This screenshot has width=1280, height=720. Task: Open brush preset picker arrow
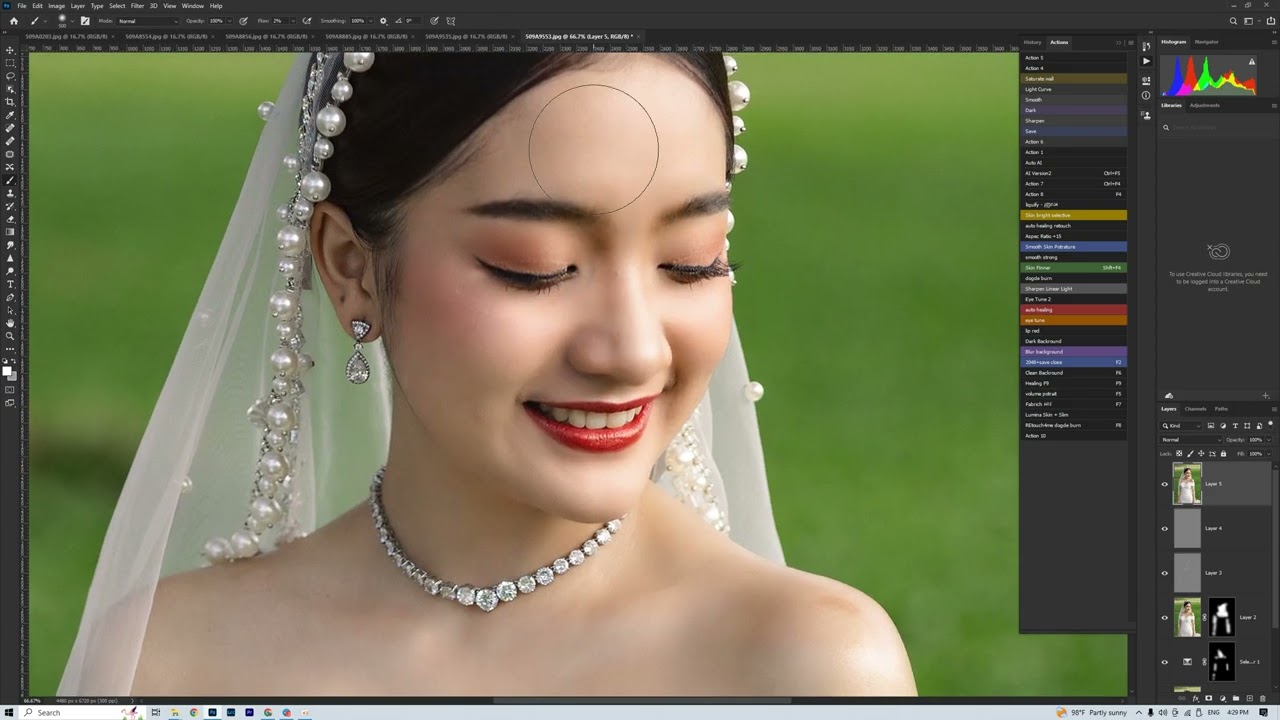73,20
